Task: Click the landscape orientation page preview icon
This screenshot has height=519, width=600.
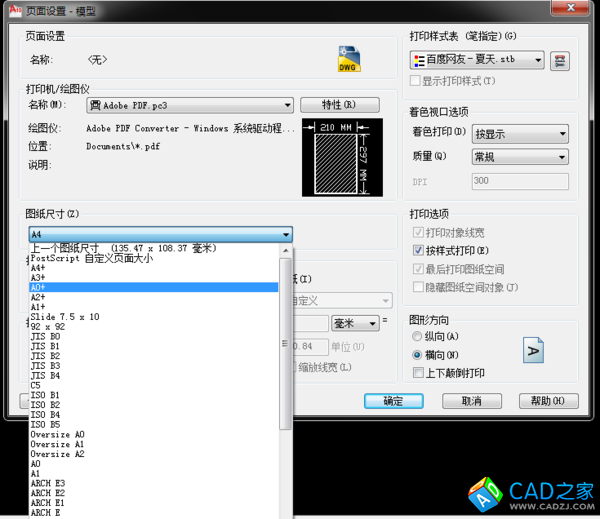Action: pyautogui.click(x=534, y=350)
